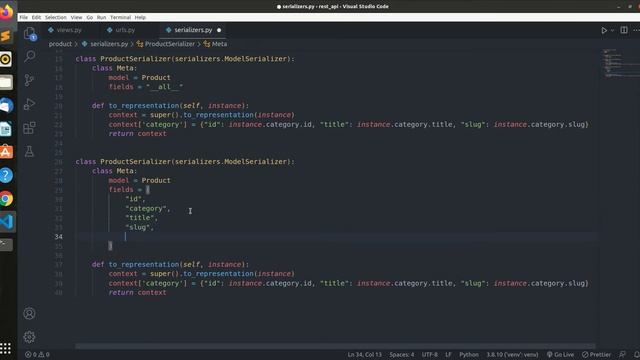The height and width of the screenshot is (360, 640).
Task: Open the Go menu
Action: [89, 17]
